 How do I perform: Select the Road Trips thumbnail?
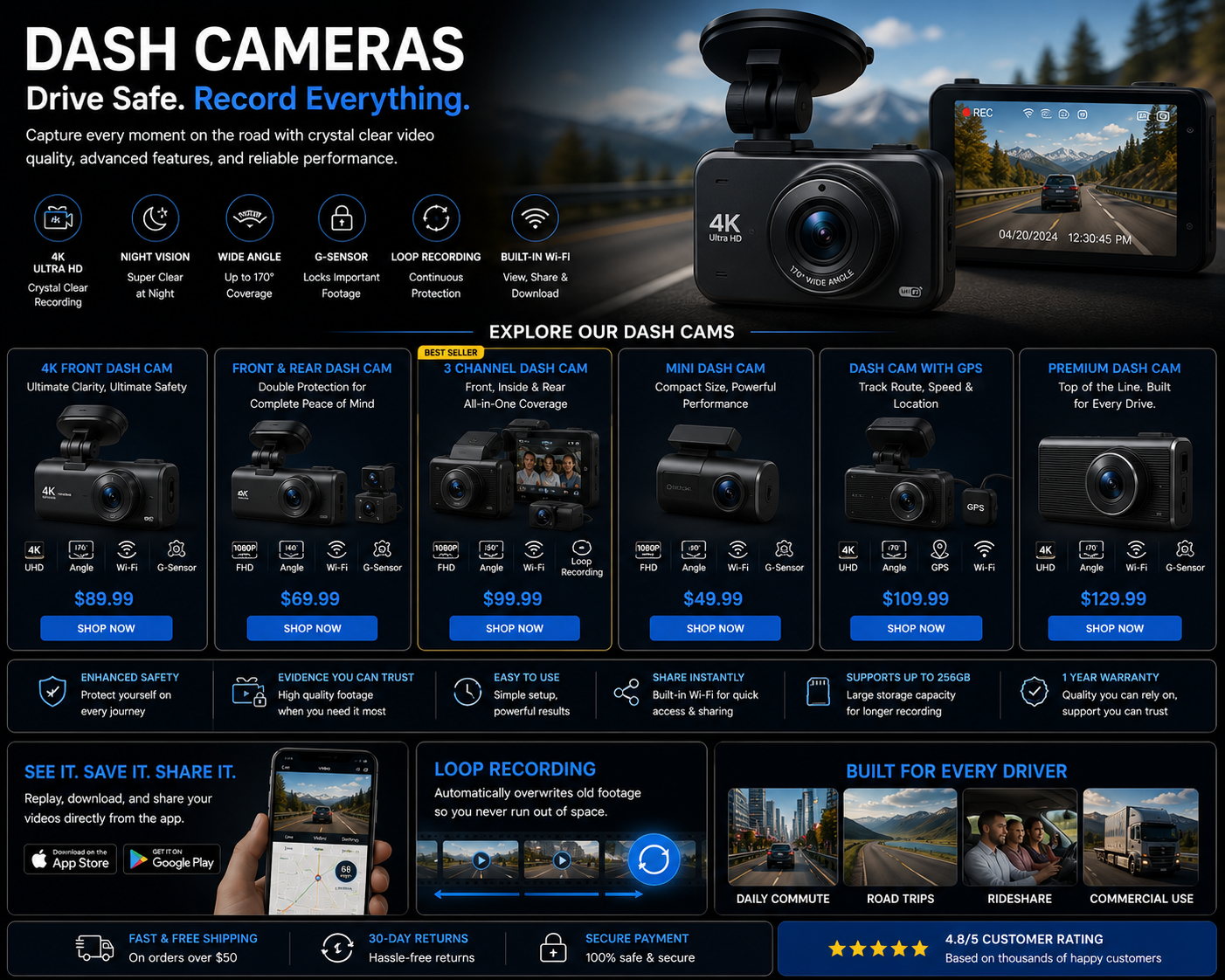click(900, 837)
